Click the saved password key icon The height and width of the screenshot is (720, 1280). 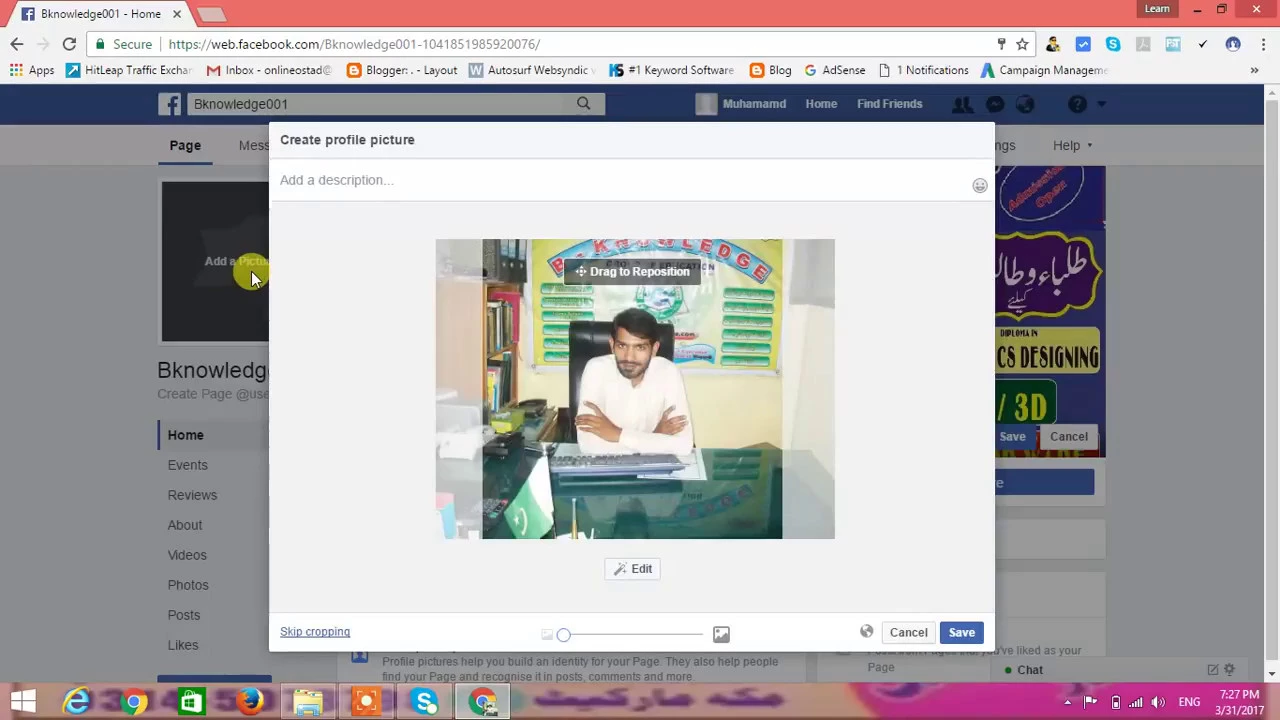(1000, 44)
